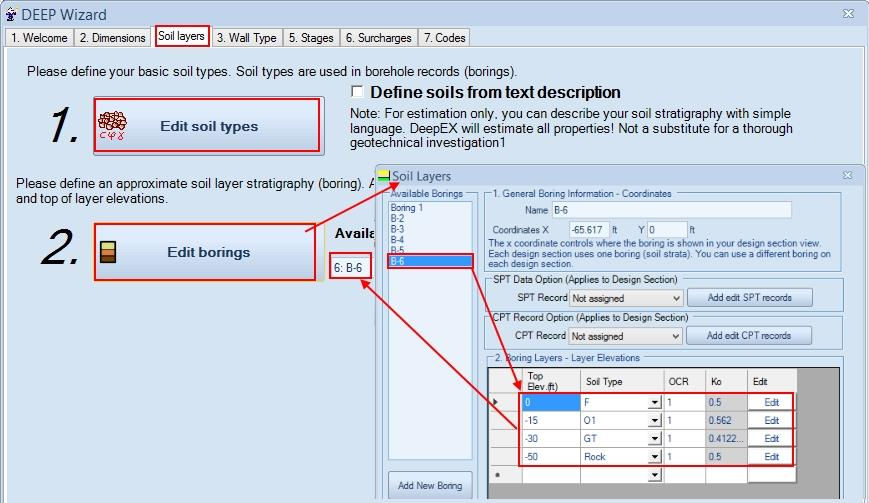Click Add edit SPT records button
Image resolution: width=869 pixels, height=503 pixels.
[749, 297]
